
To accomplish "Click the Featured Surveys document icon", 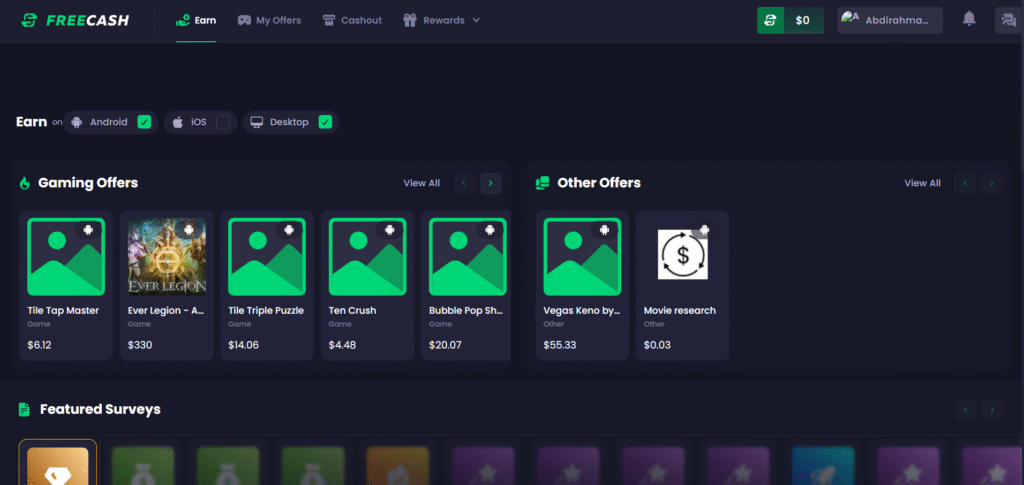I will click(24, 410).
